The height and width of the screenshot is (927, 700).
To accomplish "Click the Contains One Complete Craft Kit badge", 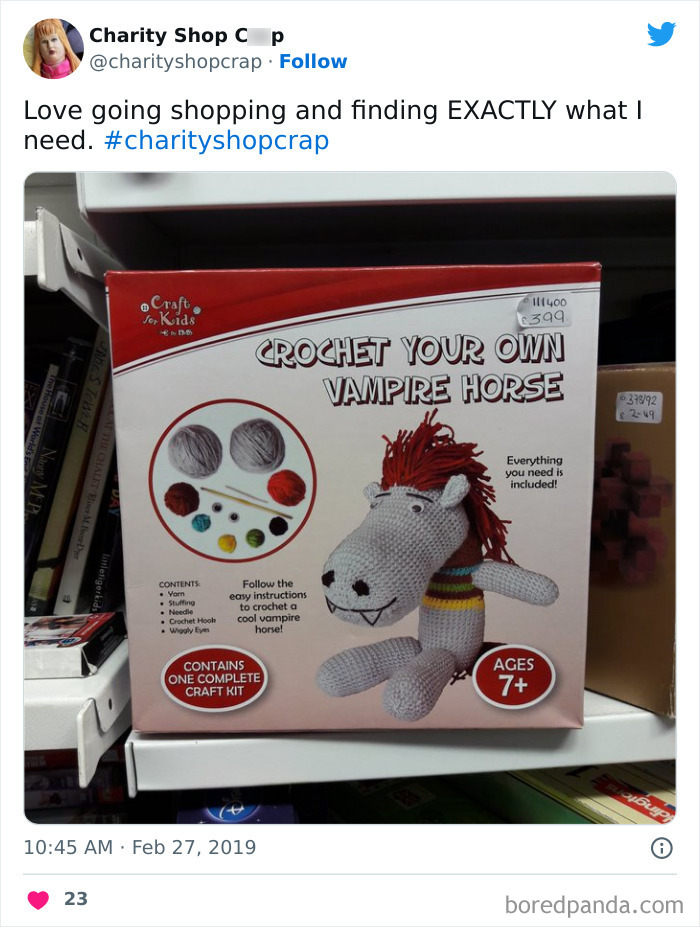I will pos(214,679).
